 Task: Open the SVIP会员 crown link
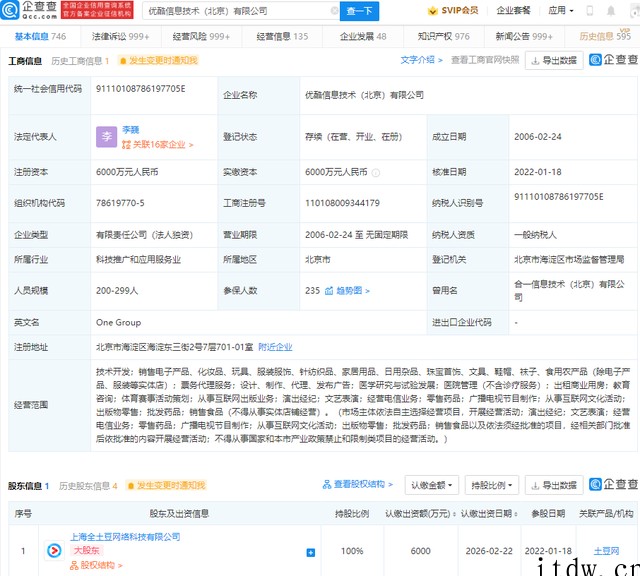453,11
